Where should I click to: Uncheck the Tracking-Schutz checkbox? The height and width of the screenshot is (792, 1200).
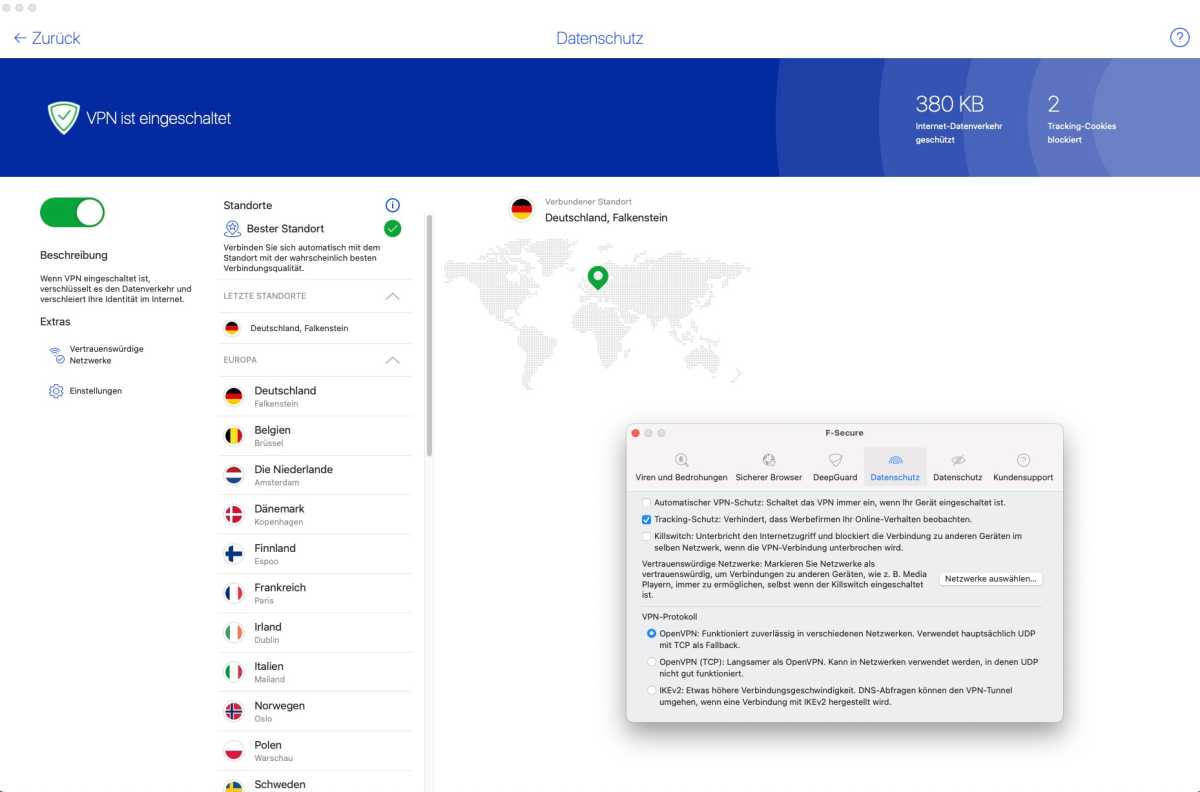pos(647,520)
